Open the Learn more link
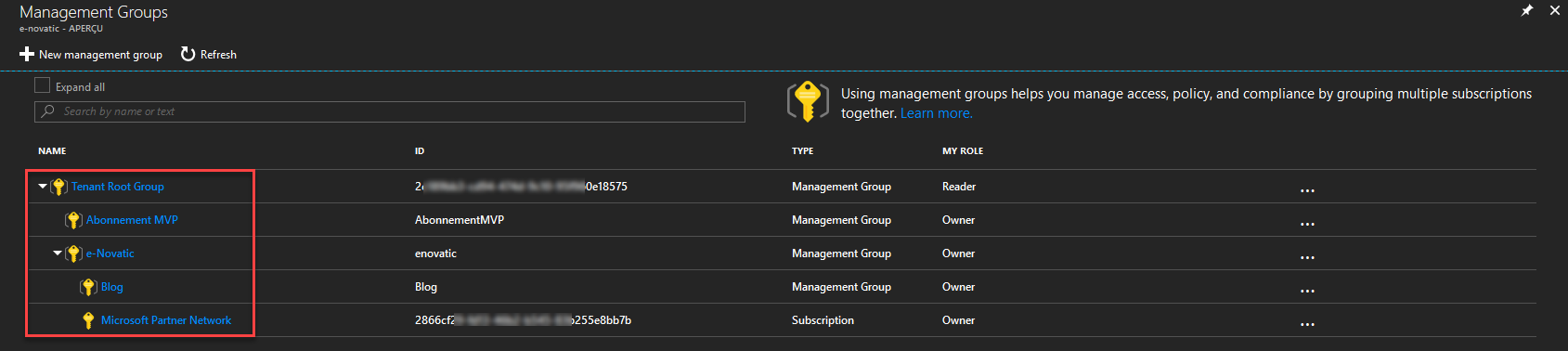The width and height of the screenshot is (1568, 351). [937, 113]
